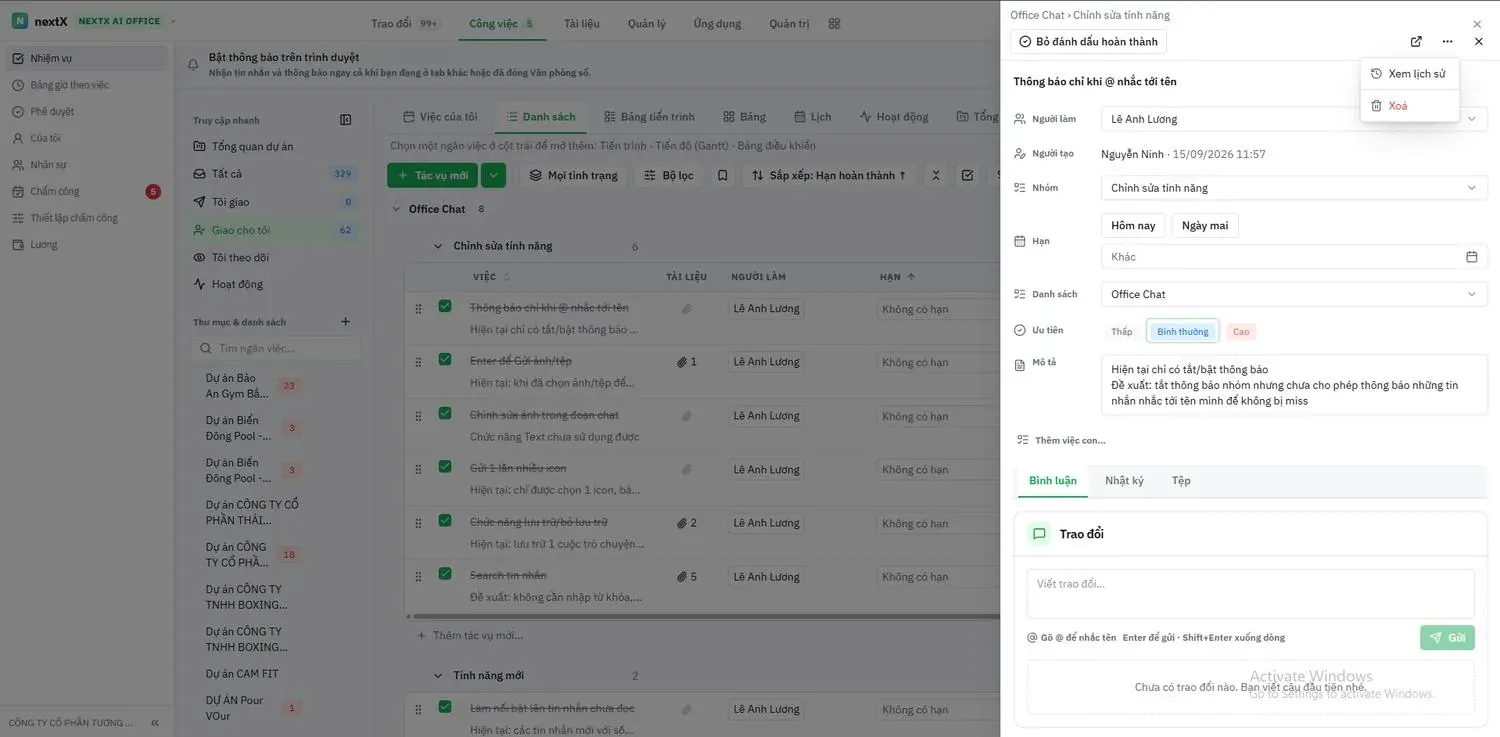Click the 'Tìm ngăn việc...' search field
This screenshot has height=737, width=1500.
(x=276, y=348)
